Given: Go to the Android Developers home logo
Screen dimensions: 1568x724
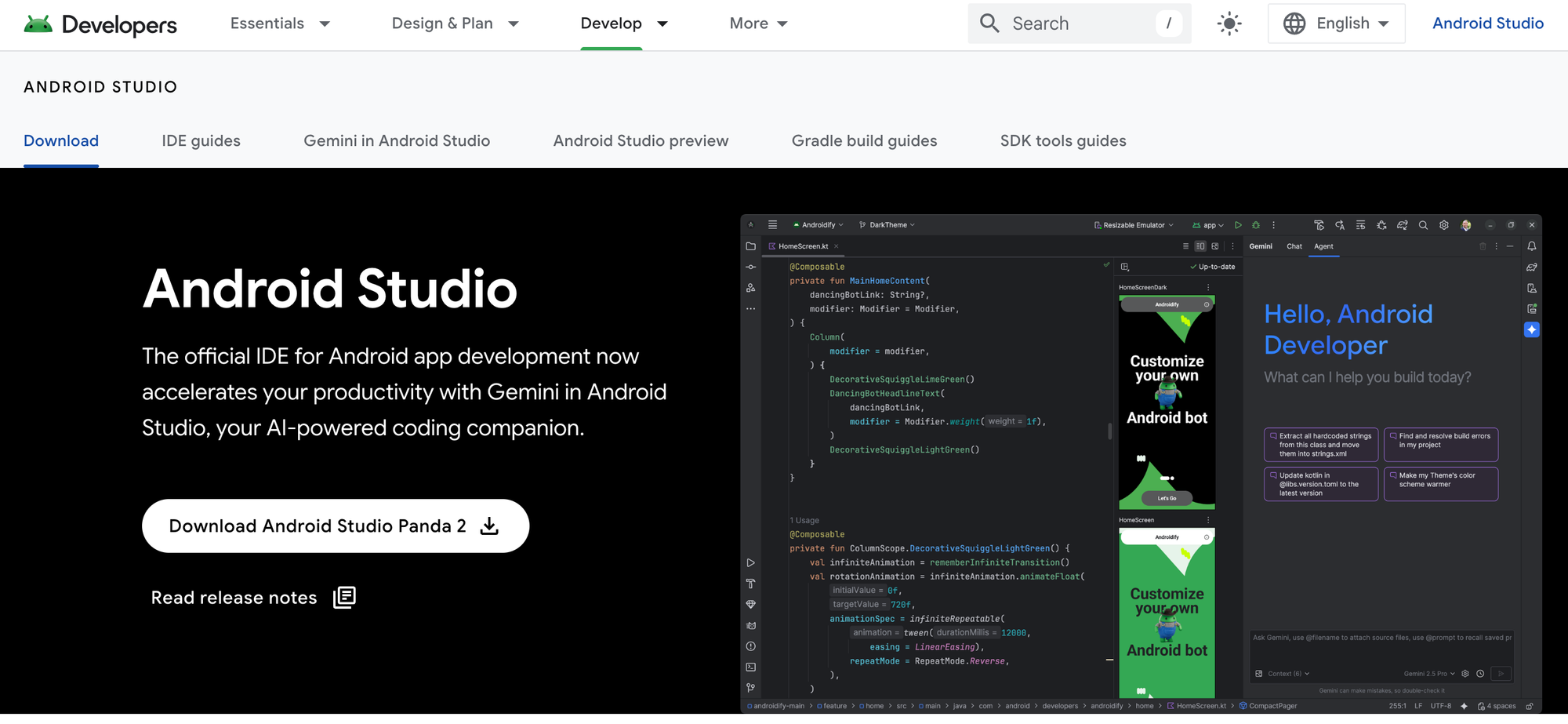Looking at the screenshot, I should pyautogui.click(x=100, y=24).
